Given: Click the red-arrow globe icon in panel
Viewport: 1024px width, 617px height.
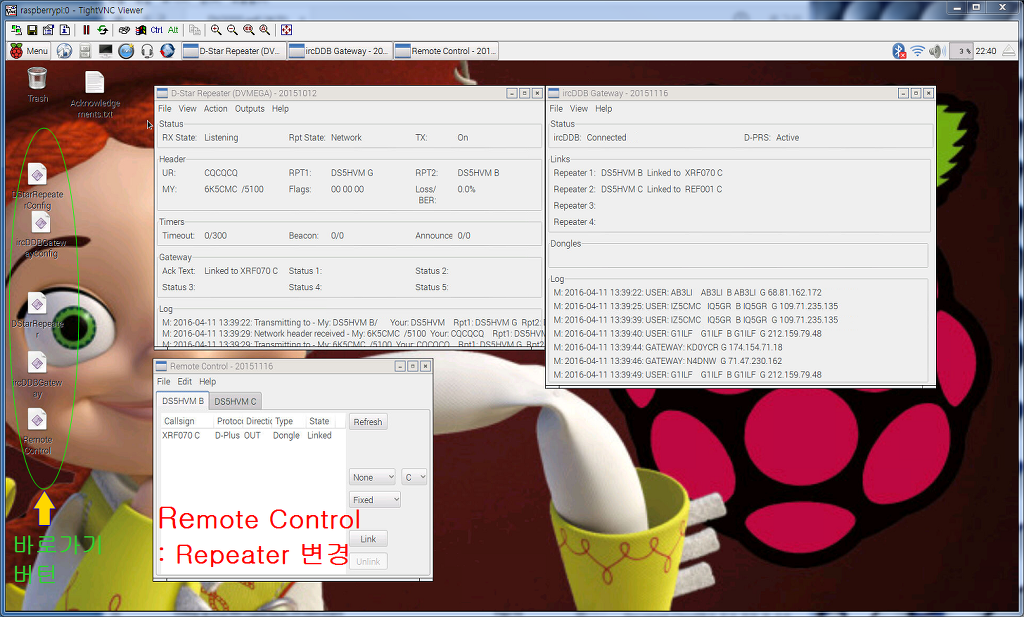Looking at the screenshot, I should 167,51.
